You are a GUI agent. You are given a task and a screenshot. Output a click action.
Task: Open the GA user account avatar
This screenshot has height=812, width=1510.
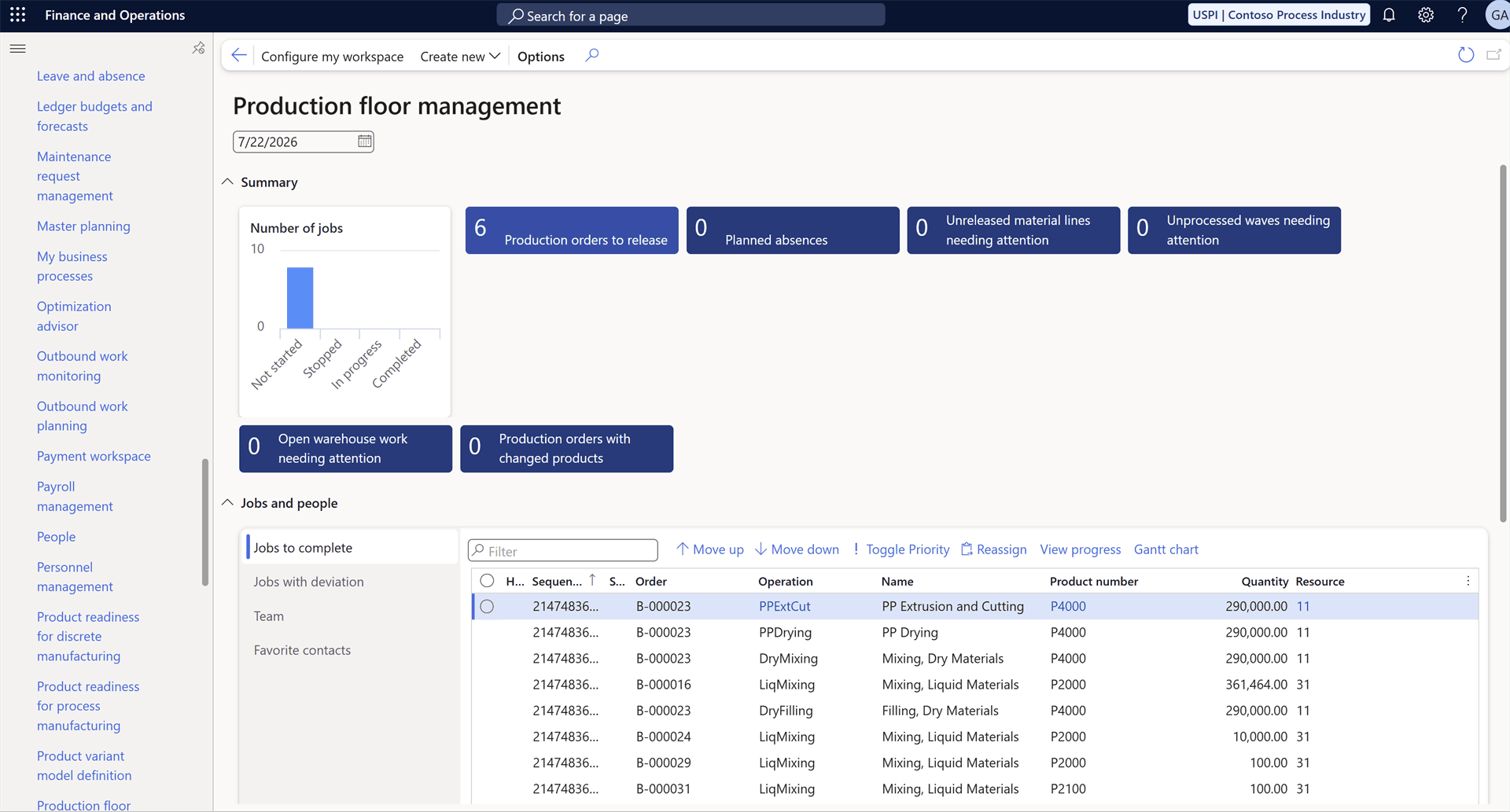[x=1497, y=15]
